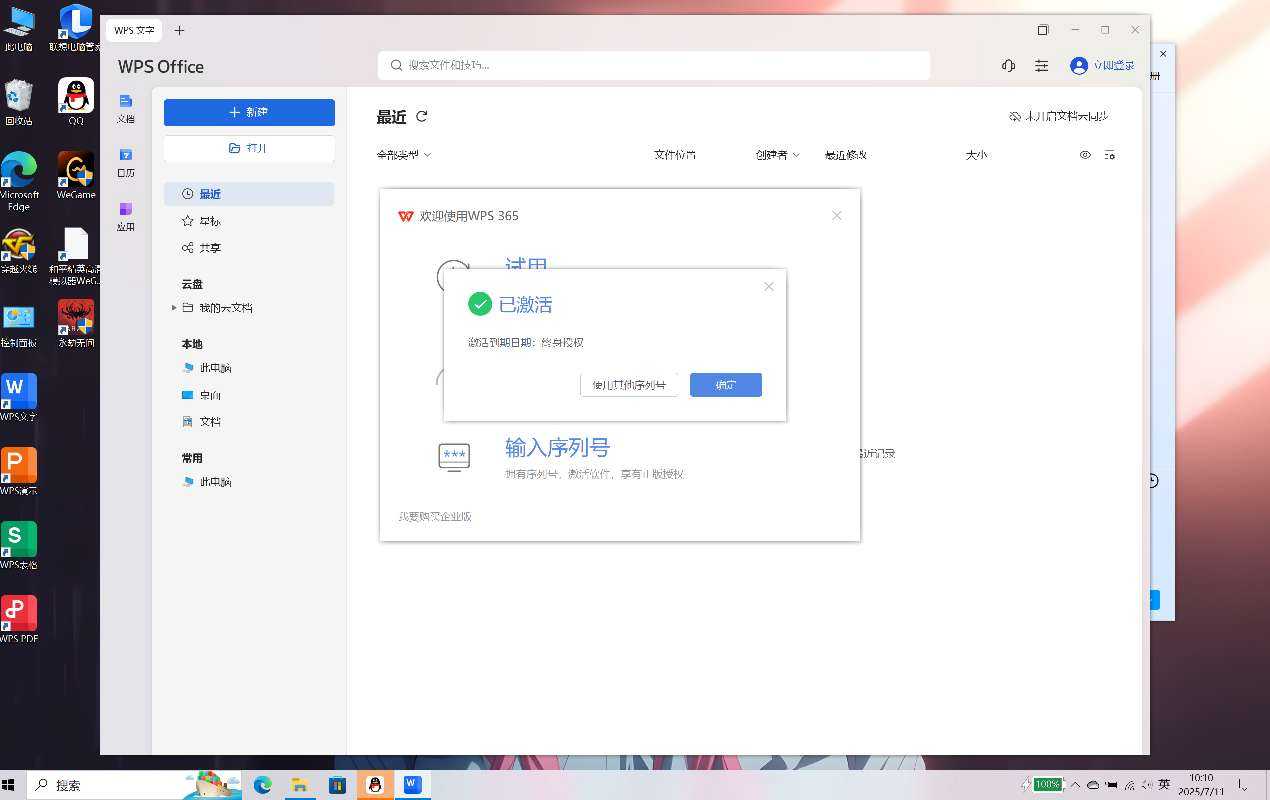Click the search files input box
The image size is (1270, 800).
[x=654, y=65]
